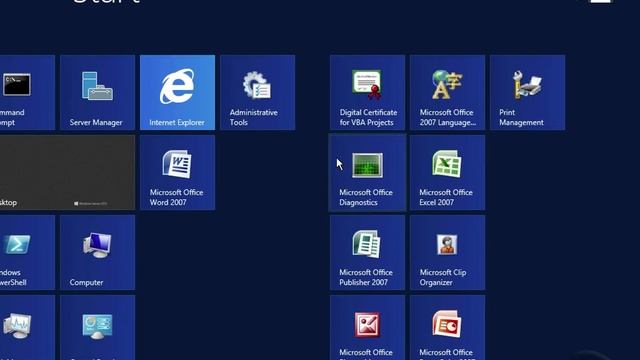The height and width of the screenshot is (360, 640).
Task: Launch Microsoft Office Excel 2007
Action: point(447,173)
